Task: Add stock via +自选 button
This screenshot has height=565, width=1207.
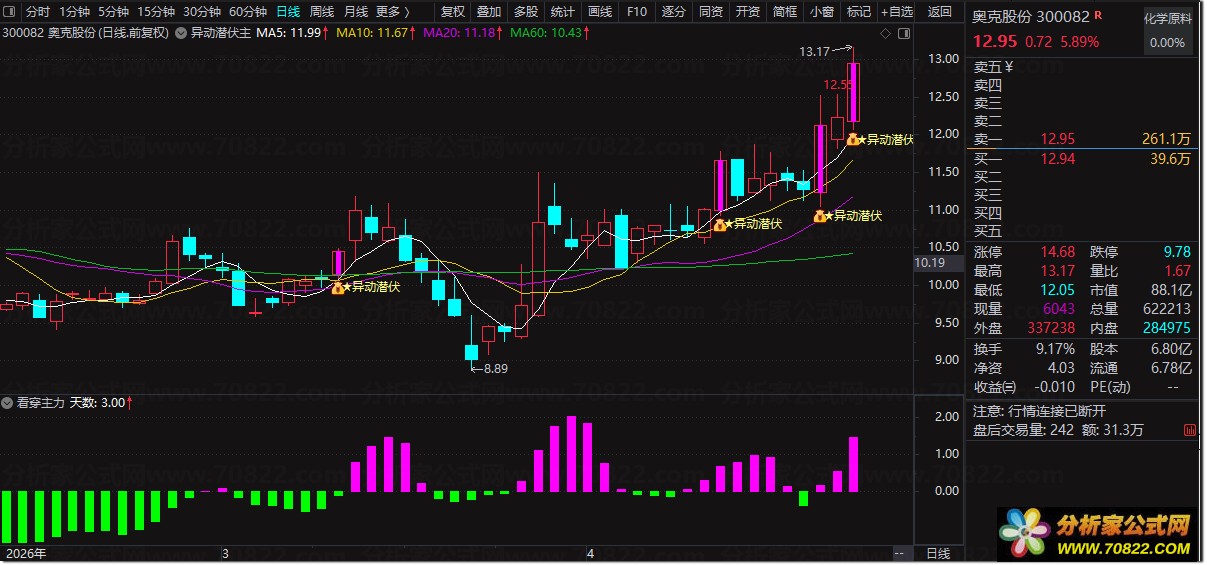Action: pyautogui.click(x=897, y=12)
